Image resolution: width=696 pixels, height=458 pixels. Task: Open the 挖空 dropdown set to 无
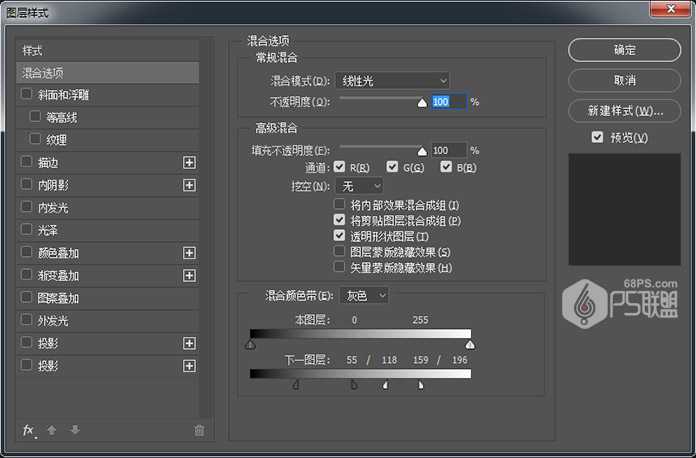point(361,186)
